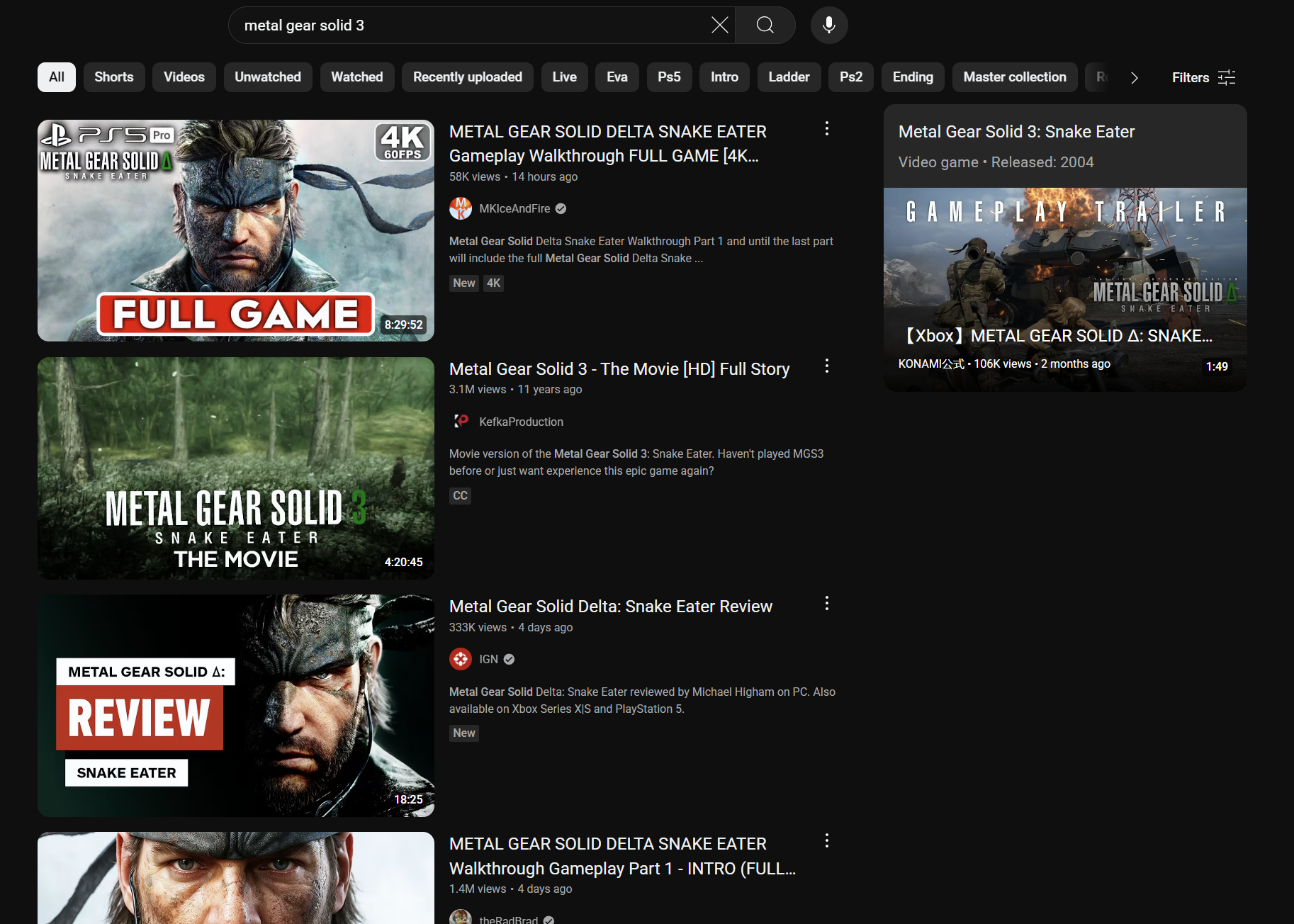Select the Ps5 filter chip

(x=669, y=77)
